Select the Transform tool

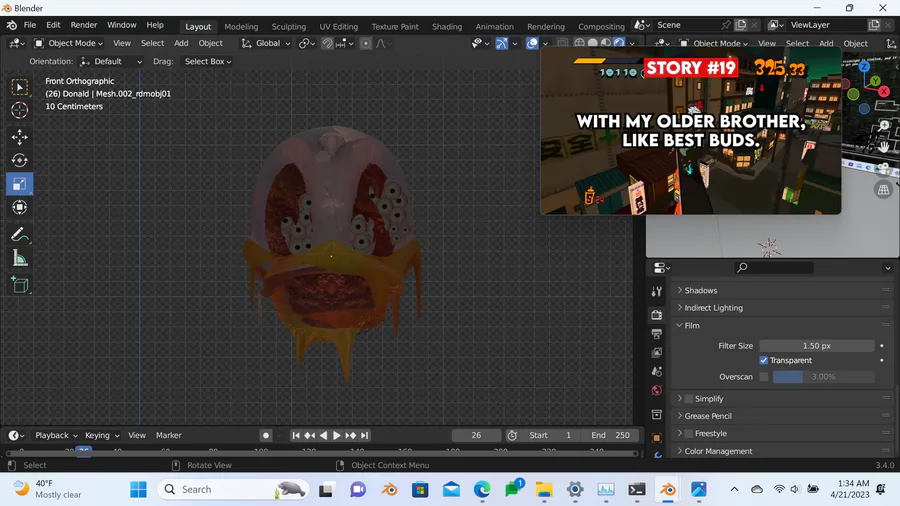(20, 207)
